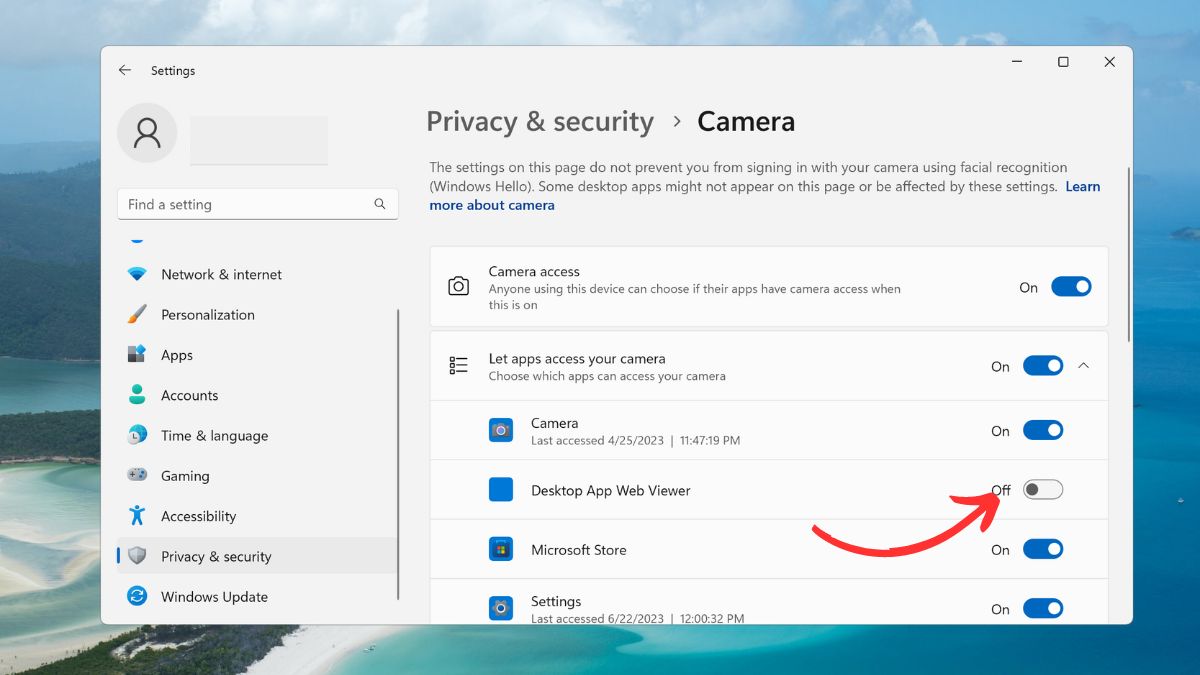Go to Apps settings
Viewport: 1200px width, 675px height.
point(257,355)
